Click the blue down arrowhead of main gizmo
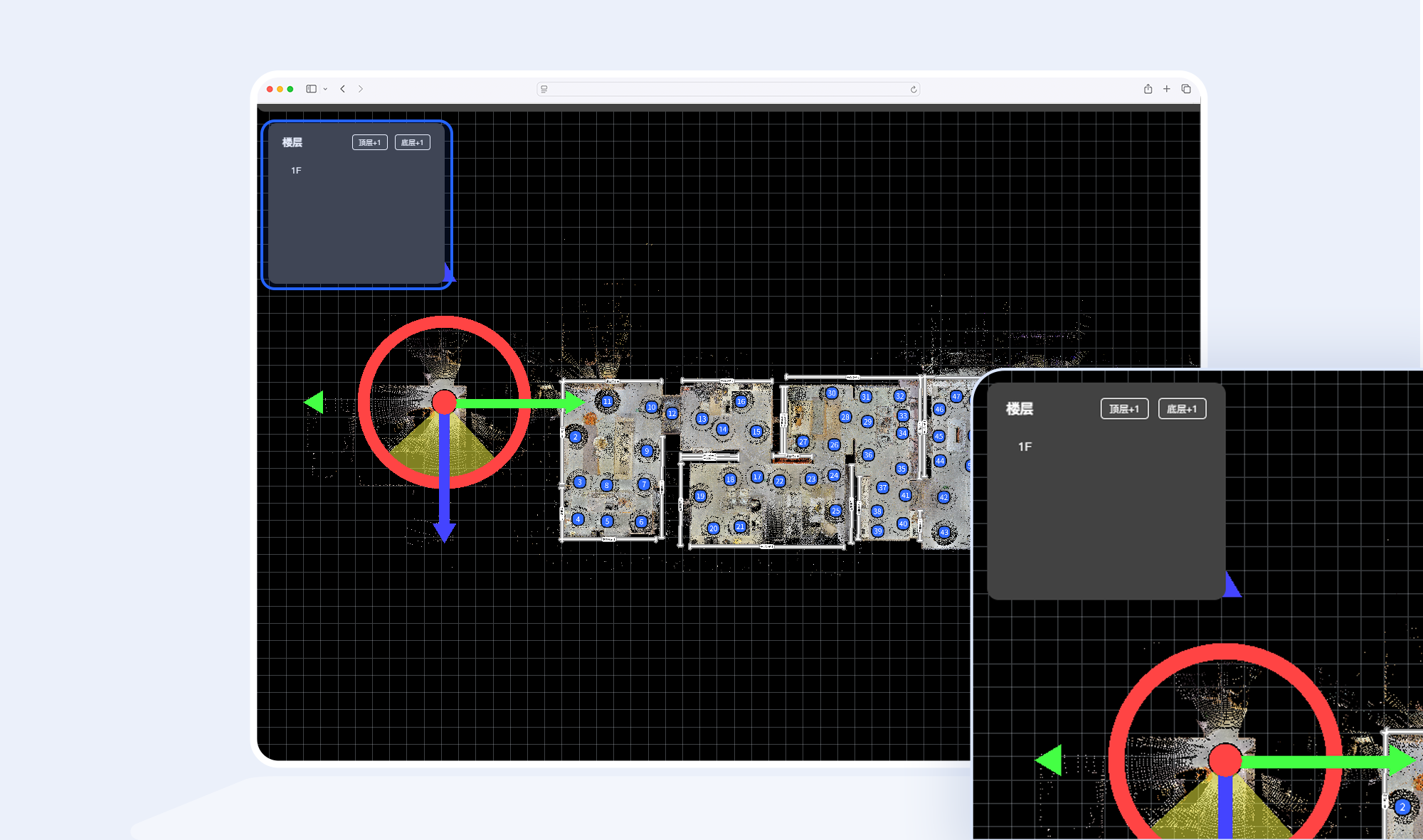Screen dimensions: 1423x840 444,533
